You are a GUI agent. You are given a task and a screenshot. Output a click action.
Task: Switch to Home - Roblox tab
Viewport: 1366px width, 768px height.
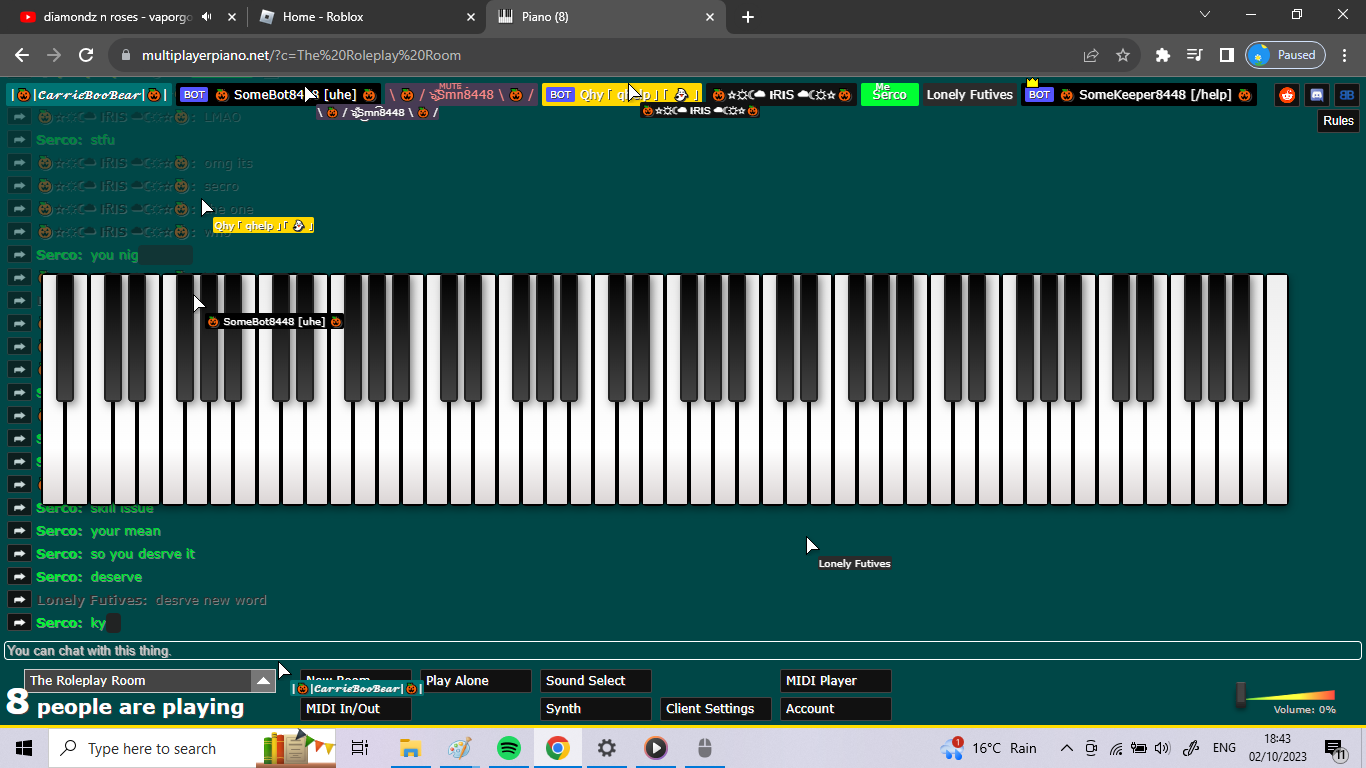pyautogui.click(x=367, y=17)
